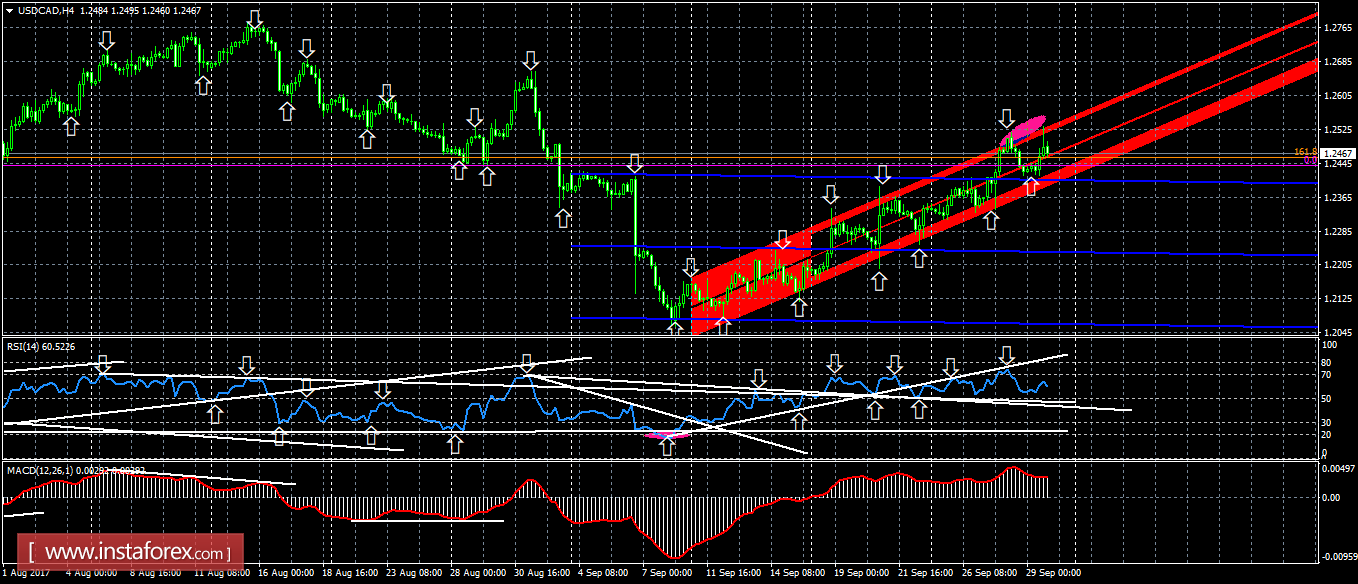Select the pink ellipse on RSI low
The width and height of the screenshot is (1358, 584).
(x=667, y=434)
